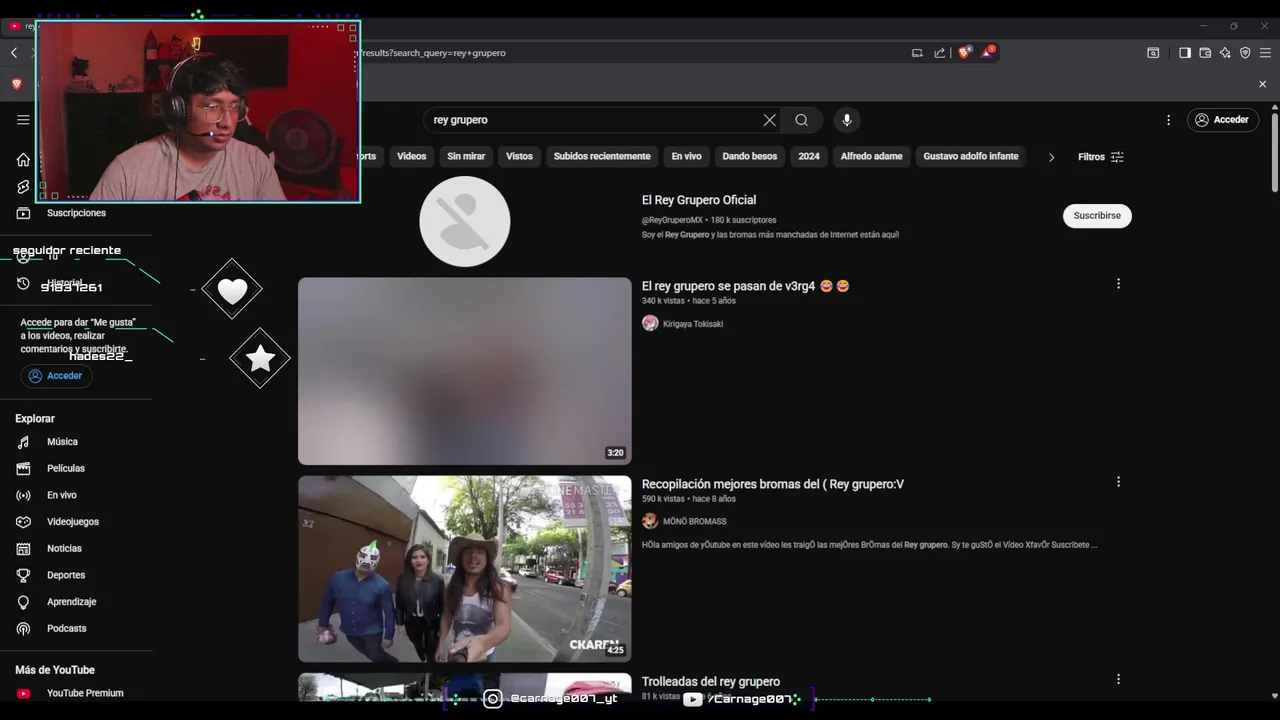Screen dimensions: 1280x720
Task: Click the magnifying glass search button
Action: 802,120
